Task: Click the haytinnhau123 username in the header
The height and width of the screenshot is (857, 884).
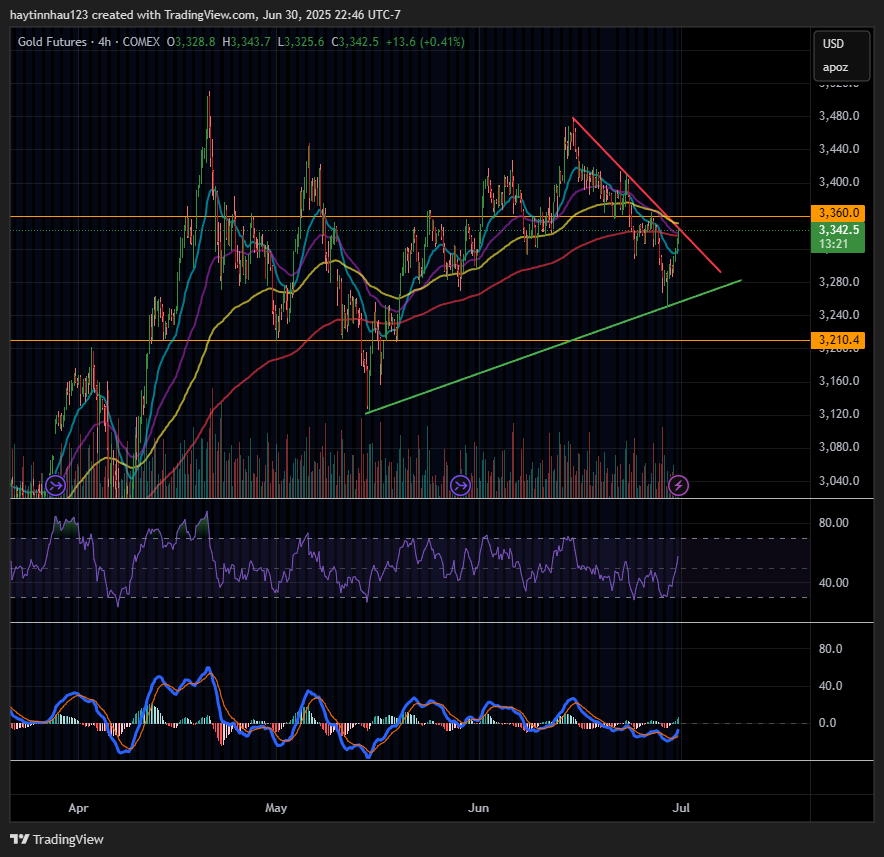Action: point(49,15)
